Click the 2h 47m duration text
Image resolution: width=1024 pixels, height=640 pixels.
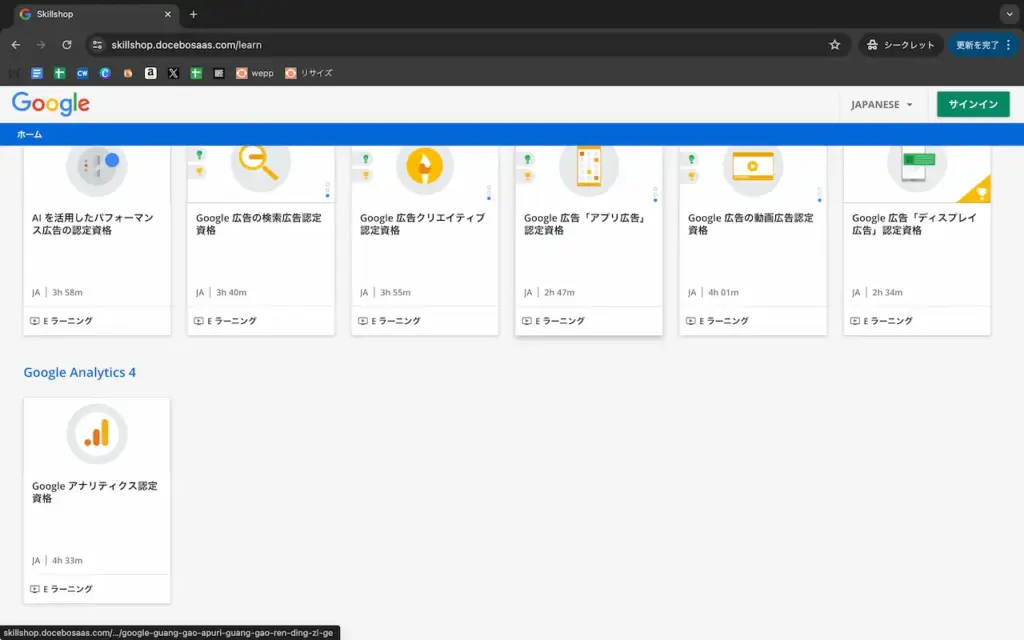[x=559, y=293]
